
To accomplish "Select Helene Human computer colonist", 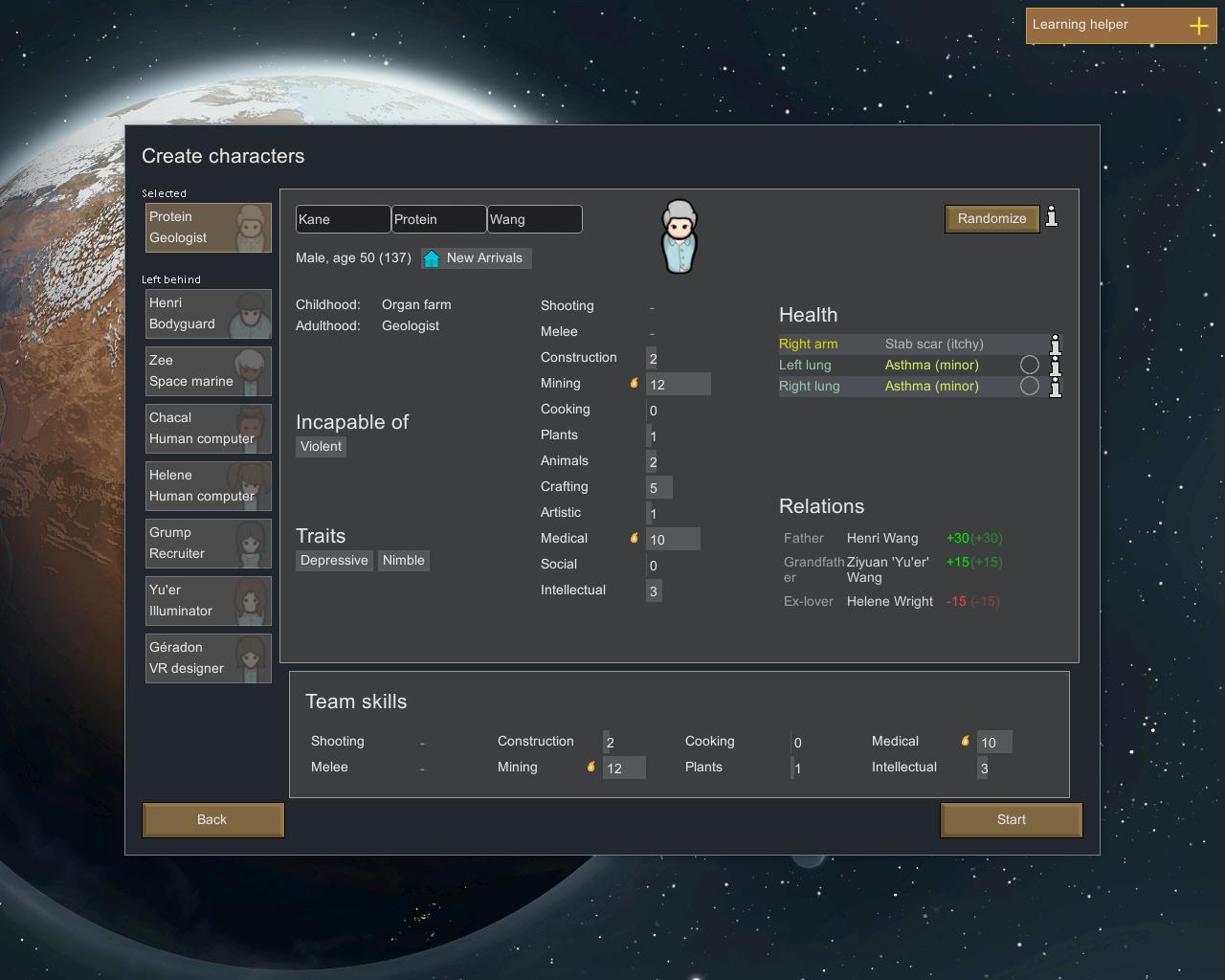I will pos(208,486).
